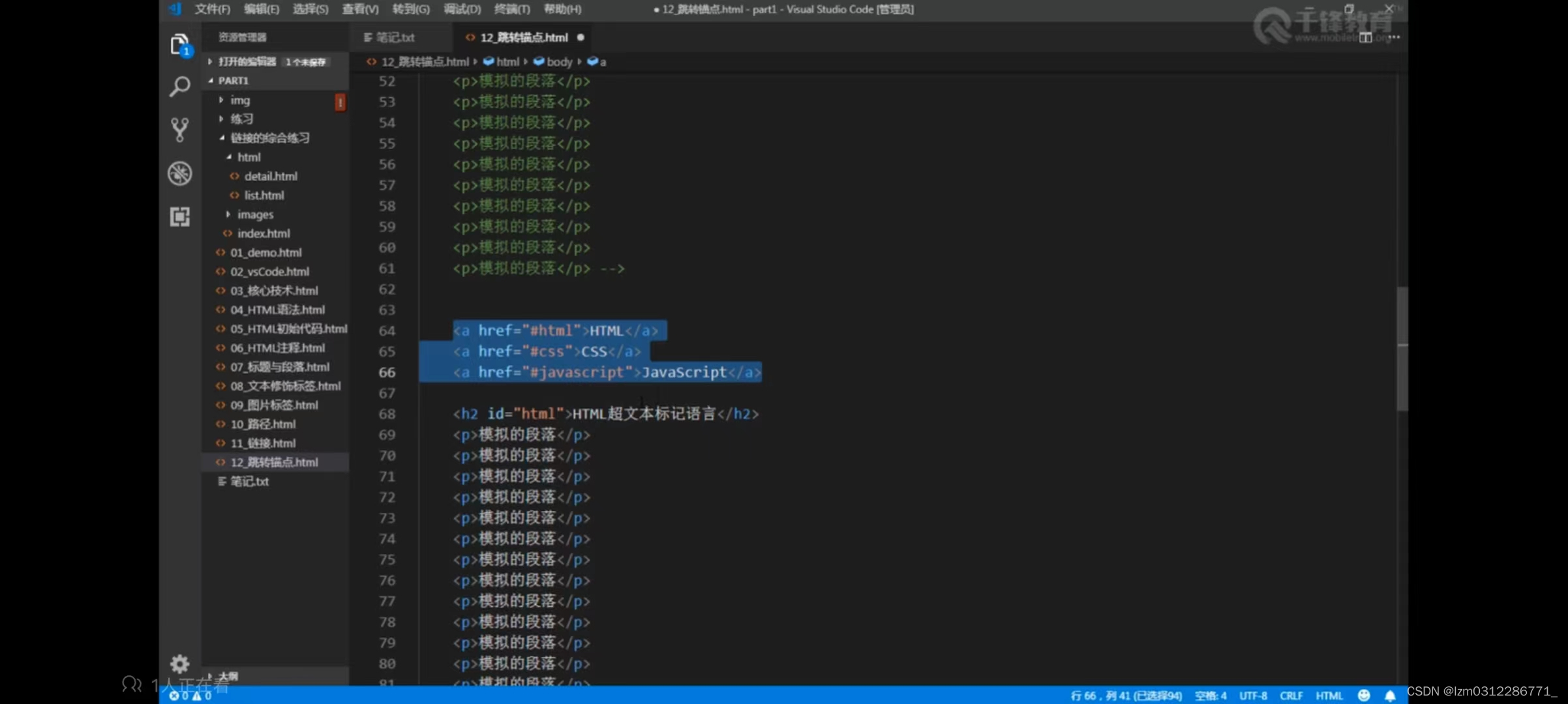Change language mode via HTML status item
Viewport: 1568px width, 704px height.
[1329, 696]
